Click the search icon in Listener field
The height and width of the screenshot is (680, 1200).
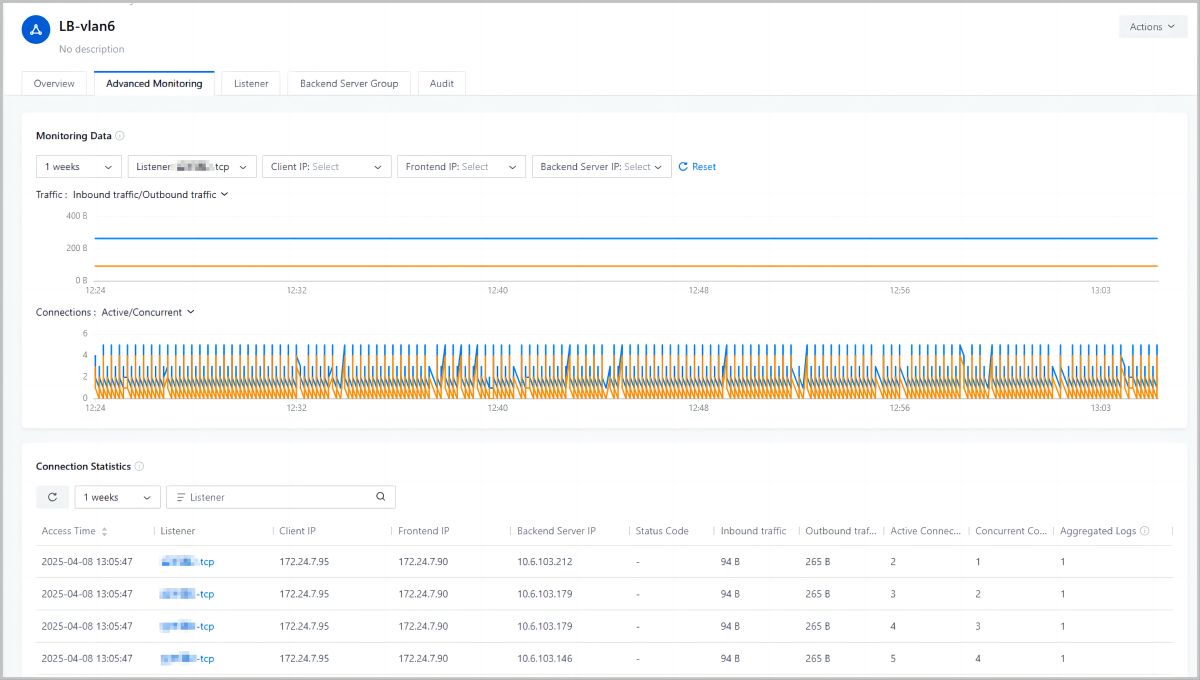click(x=380, y=497)
